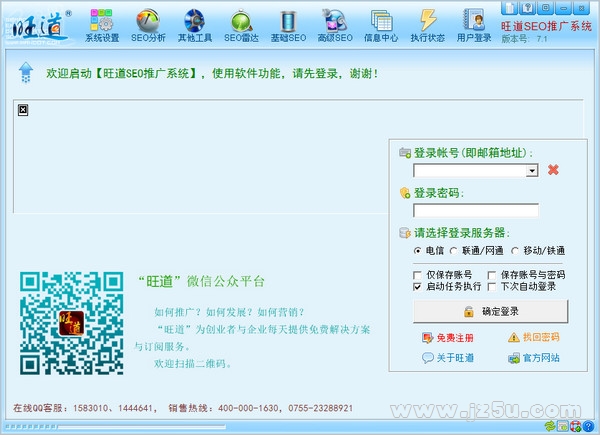This screenshot has height=435, width=600.
Task: Click the blue question mark help icon
Action: point(588,426)
